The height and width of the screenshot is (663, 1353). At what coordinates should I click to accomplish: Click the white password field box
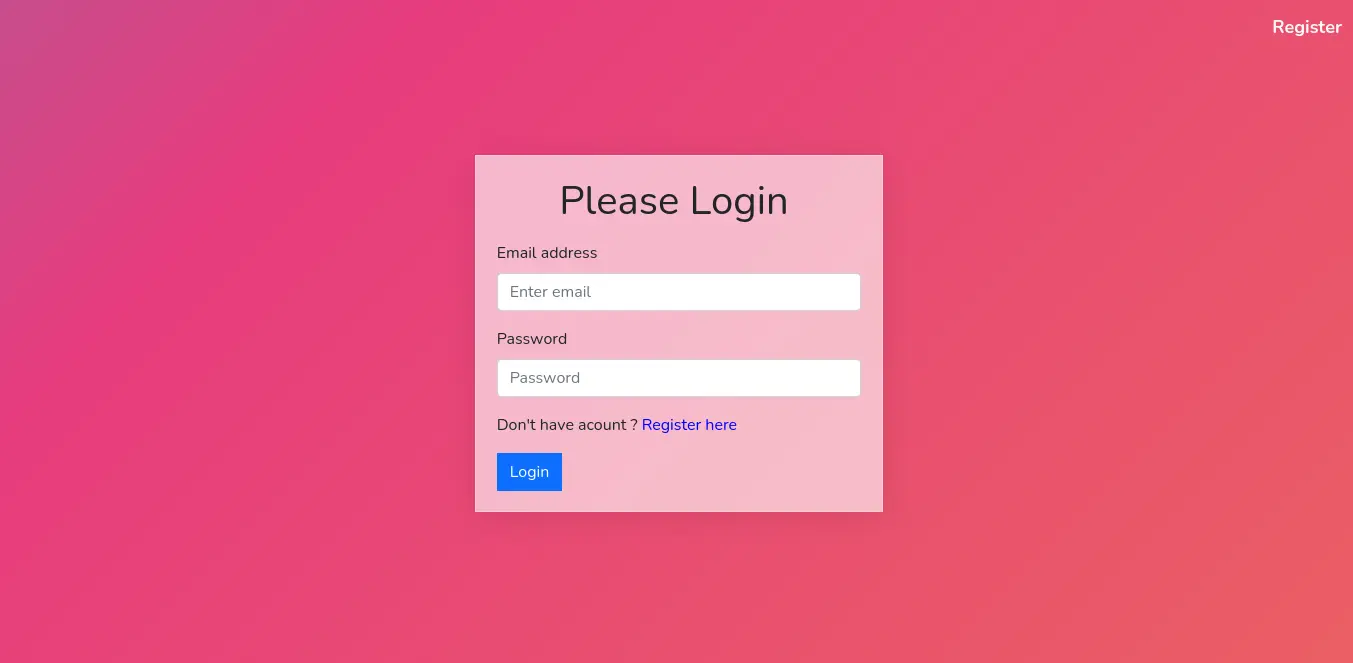pos(679,378)
